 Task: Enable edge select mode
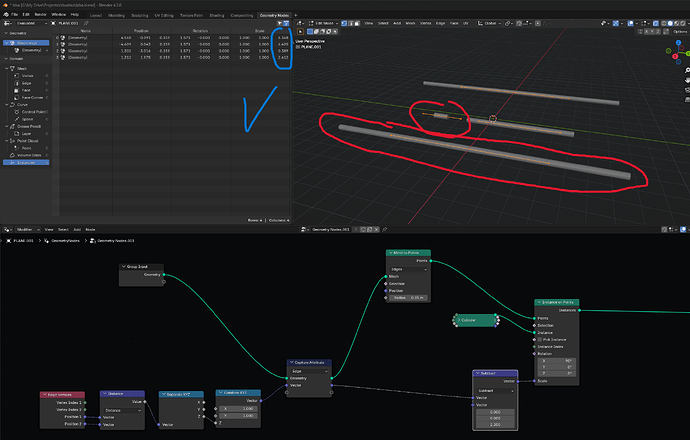(x=351, y=23)
